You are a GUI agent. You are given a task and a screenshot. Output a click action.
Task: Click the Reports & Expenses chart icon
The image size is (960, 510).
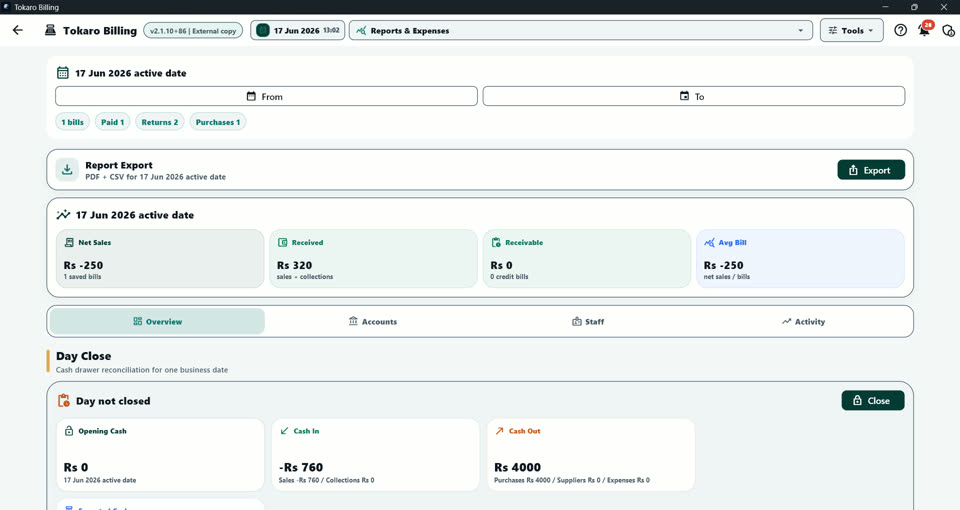tap(361, 30)
